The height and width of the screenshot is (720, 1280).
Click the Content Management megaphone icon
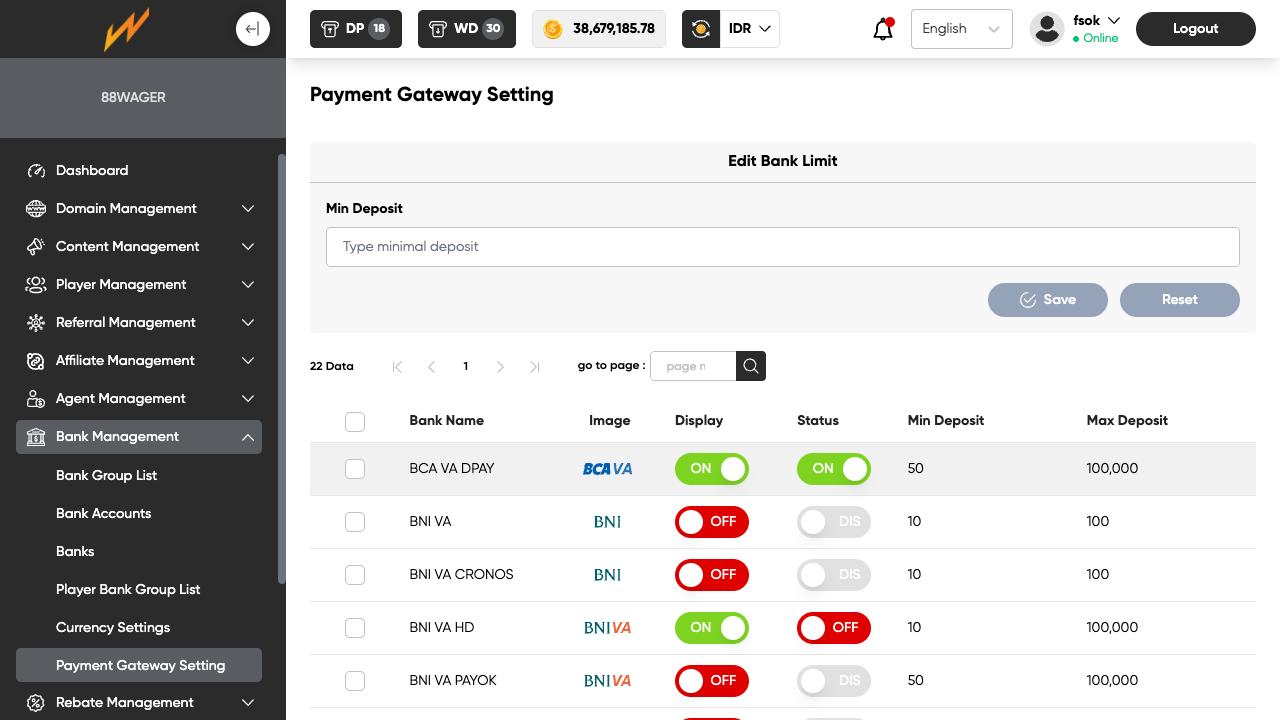pos(36,247)
